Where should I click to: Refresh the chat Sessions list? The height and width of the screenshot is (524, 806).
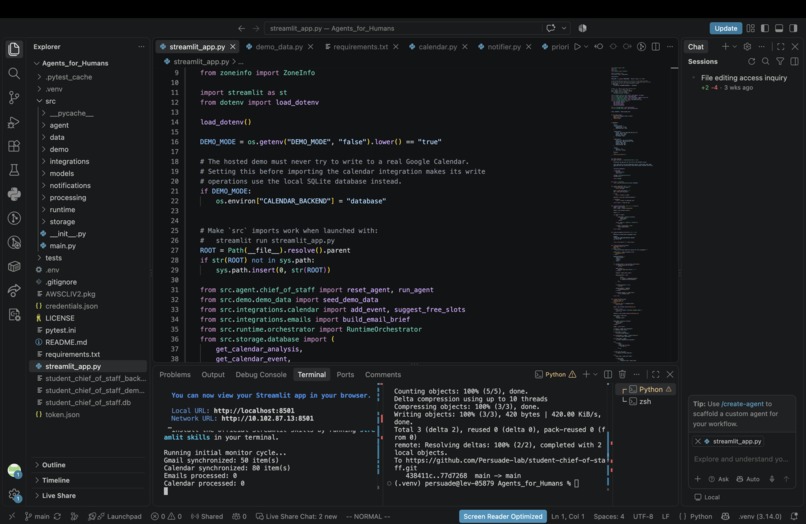(x=752, y=62)
